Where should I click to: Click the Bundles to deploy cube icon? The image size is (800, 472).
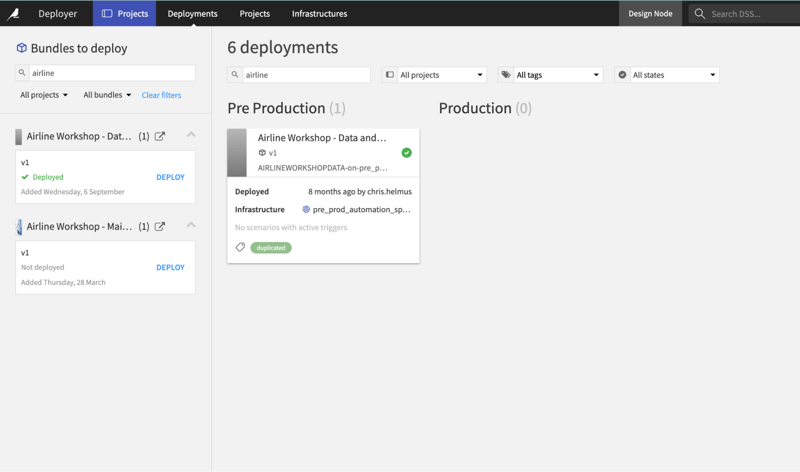21,48
